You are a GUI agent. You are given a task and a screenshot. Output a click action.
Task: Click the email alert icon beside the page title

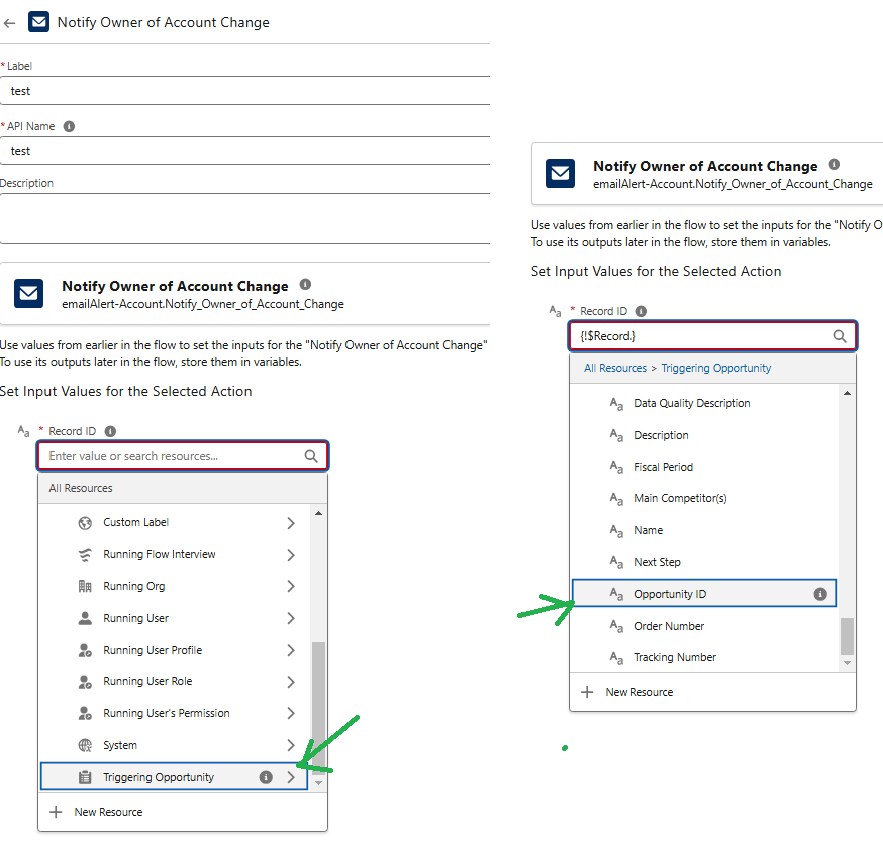tap(38, 22)
